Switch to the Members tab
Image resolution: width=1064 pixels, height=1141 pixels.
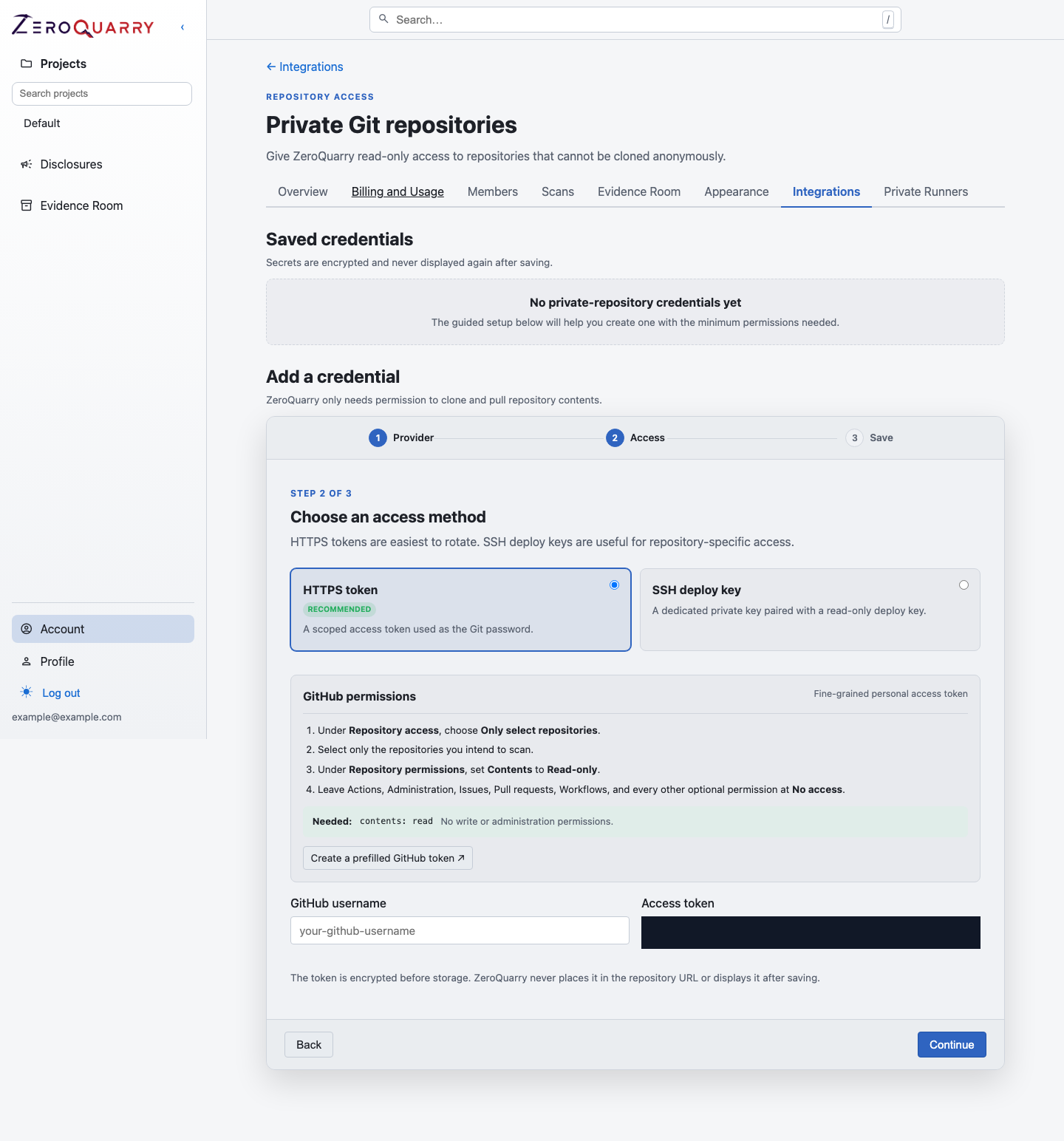pyautogui.click(x=493, y=192)
